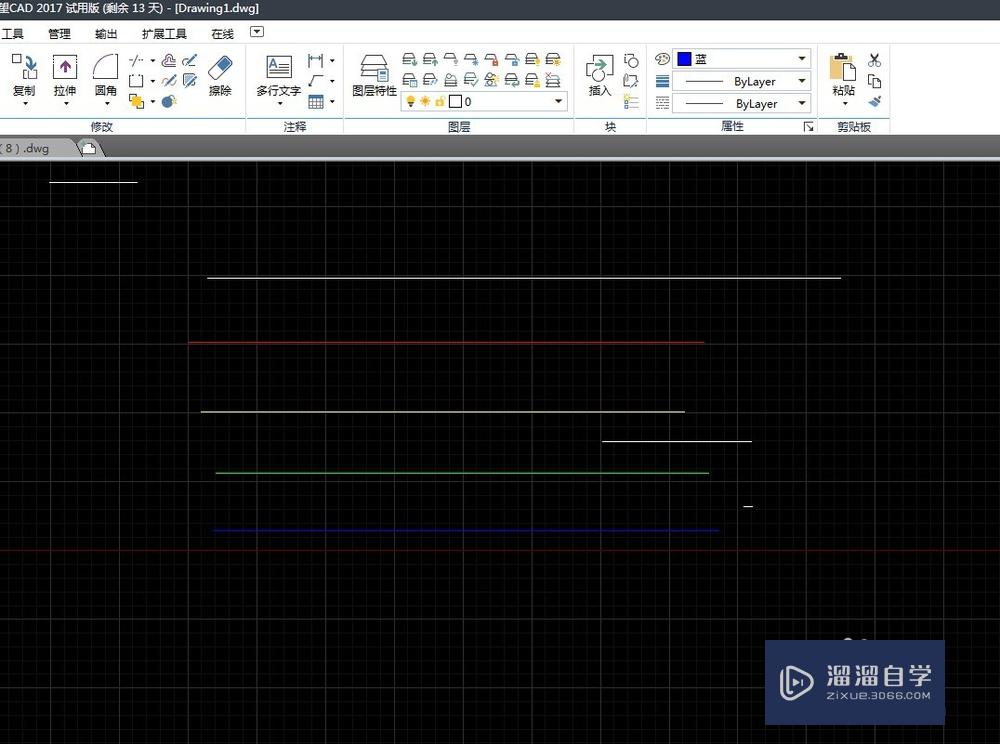Select the Format Painter brush icon
This screenshot has width=1000, height=744.
click(x=875, y=101)
